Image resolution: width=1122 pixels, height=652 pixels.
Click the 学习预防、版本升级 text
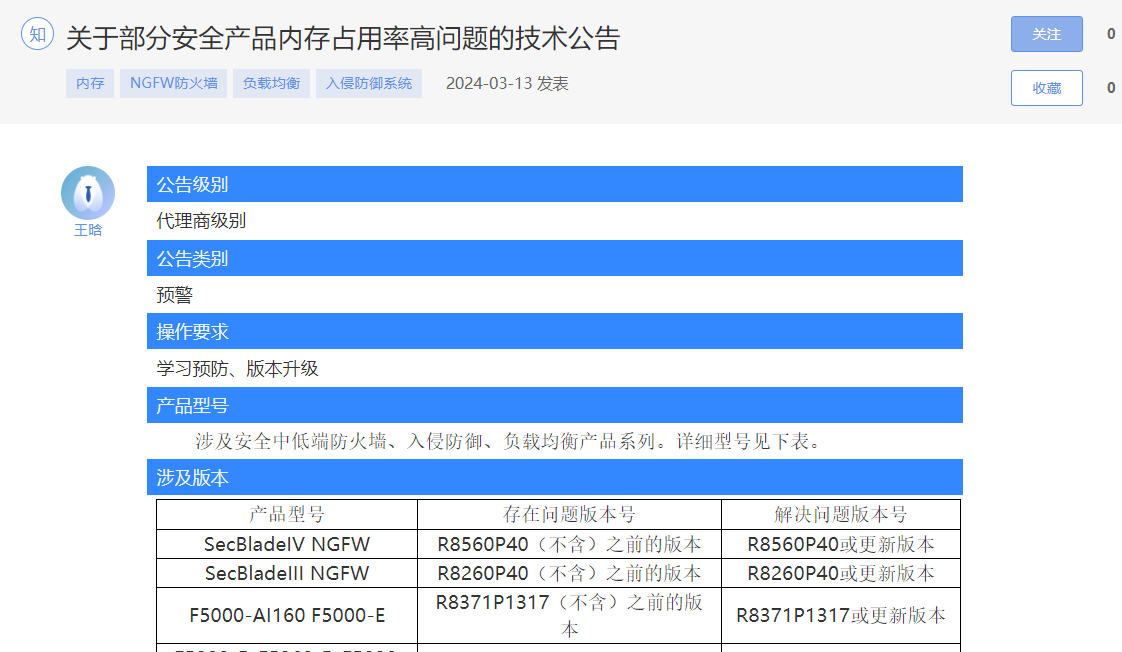tap(238, 369)
